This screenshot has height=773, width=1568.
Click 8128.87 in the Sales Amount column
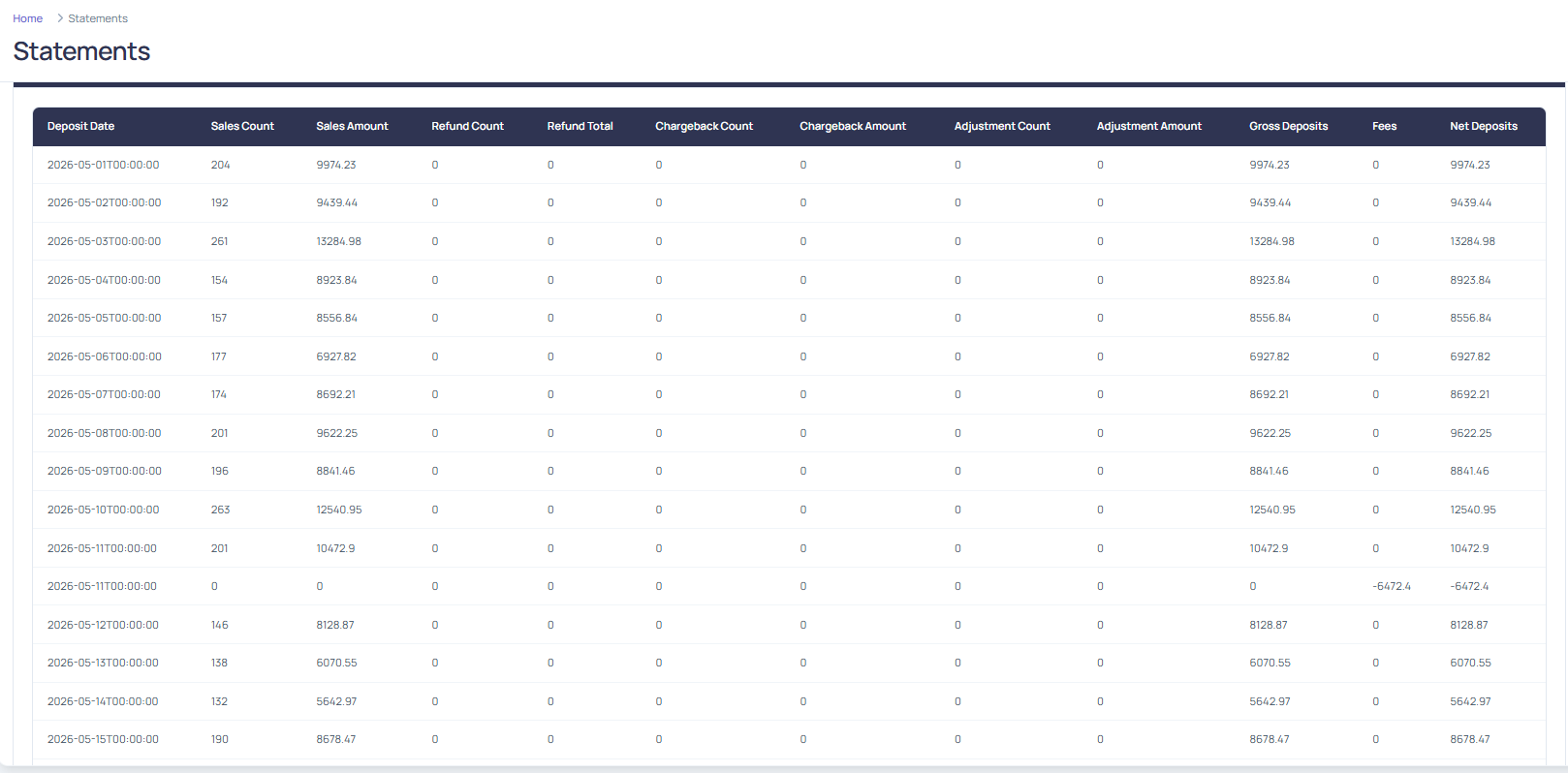pos(335,625)
